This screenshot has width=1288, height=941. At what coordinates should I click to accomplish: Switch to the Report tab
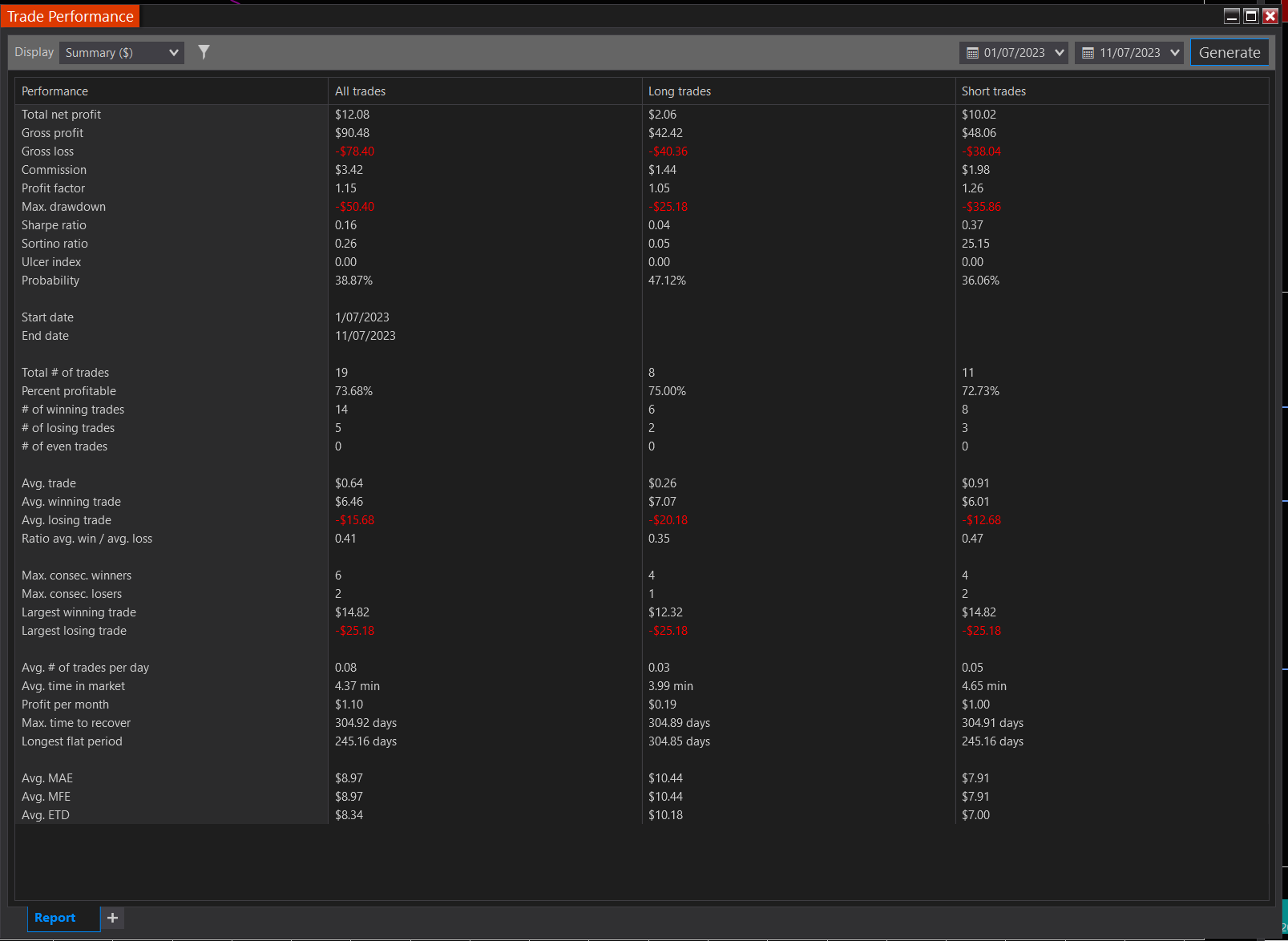[55, 918]
